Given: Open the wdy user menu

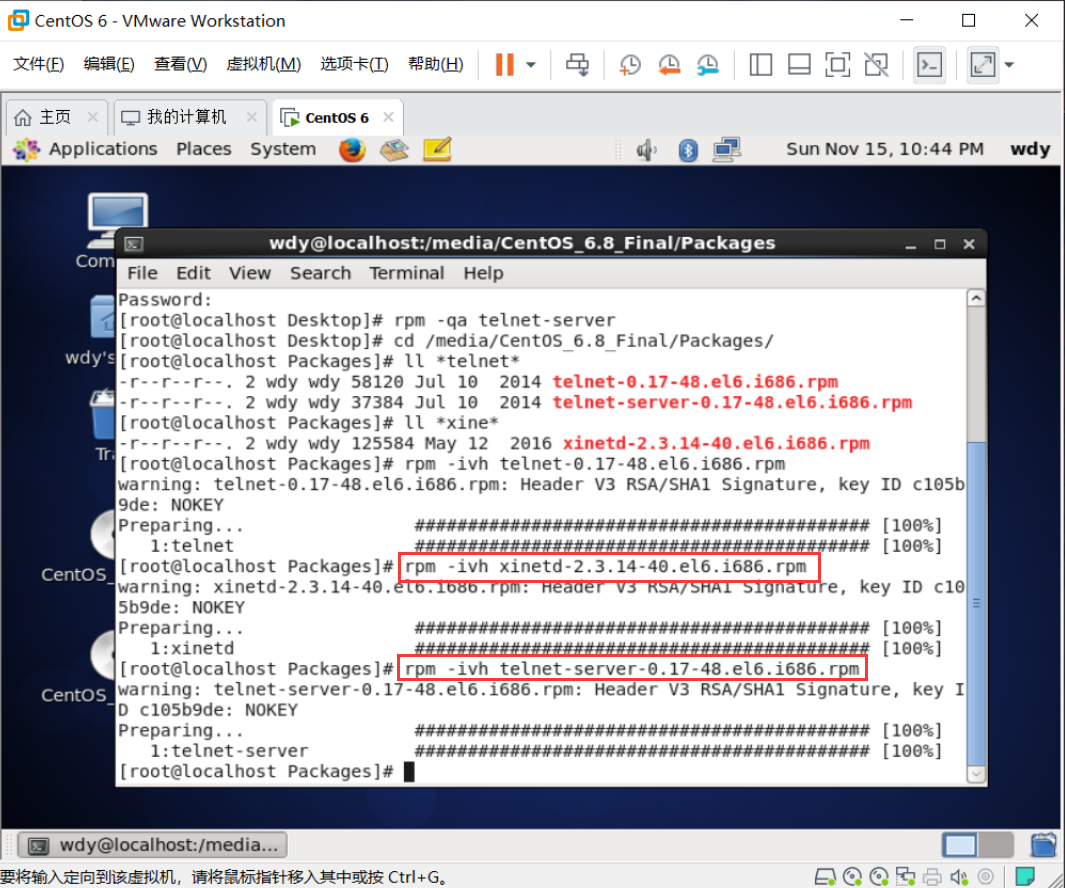Looking at the screenshot, I should [1030, 149].
